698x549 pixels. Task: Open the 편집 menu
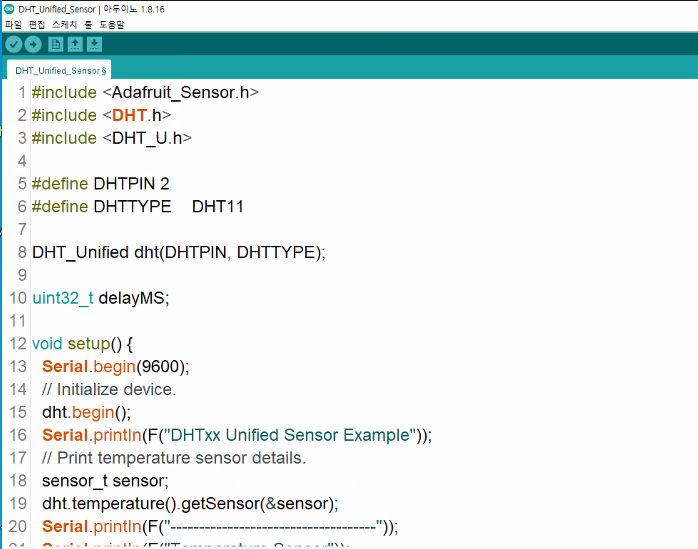(37, 24)
